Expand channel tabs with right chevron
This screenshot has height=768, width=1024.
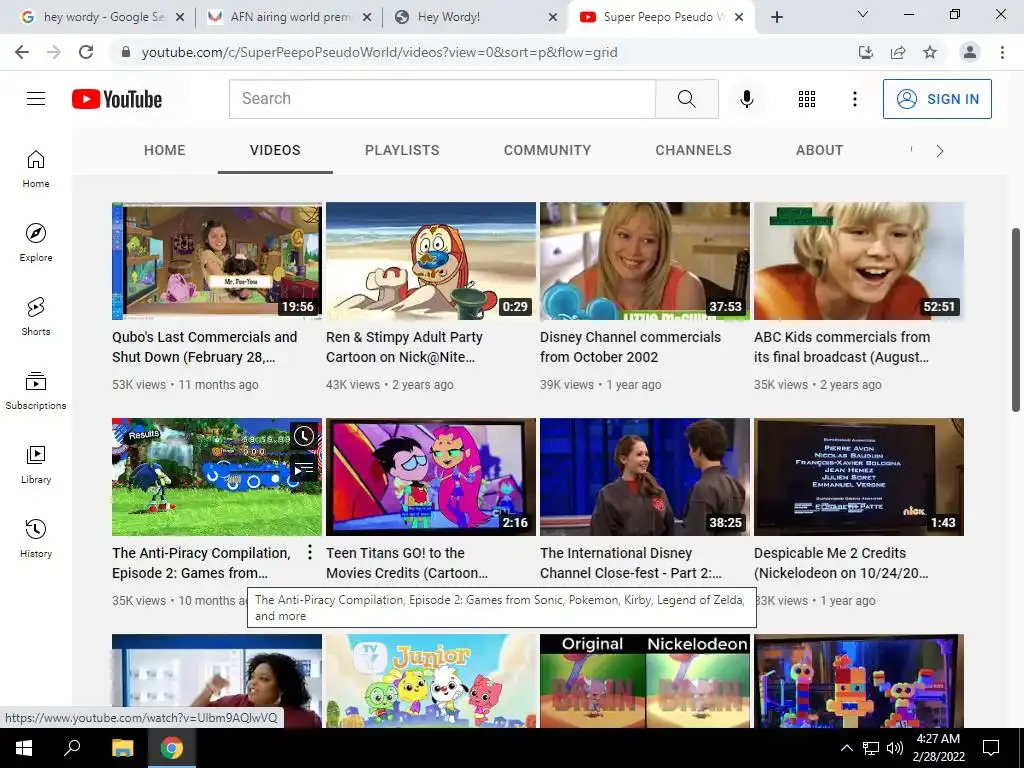[x=940, y=151]
